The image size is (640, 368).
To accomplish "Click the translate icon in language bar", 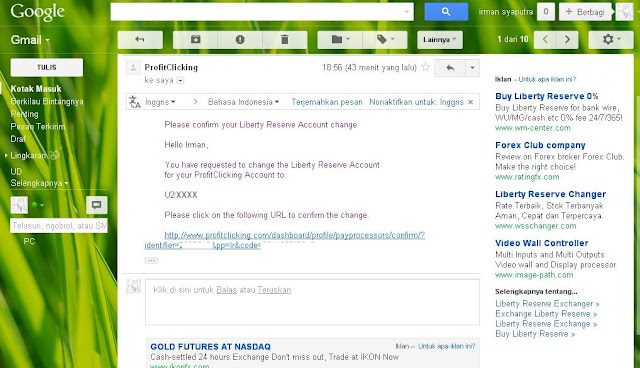I will coord(135,102).
